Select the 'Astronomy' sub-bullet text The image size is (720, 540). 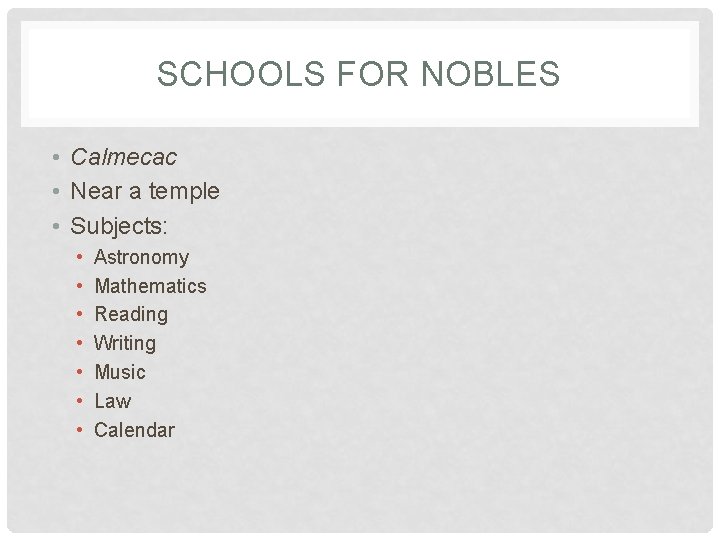coord(141,257)
